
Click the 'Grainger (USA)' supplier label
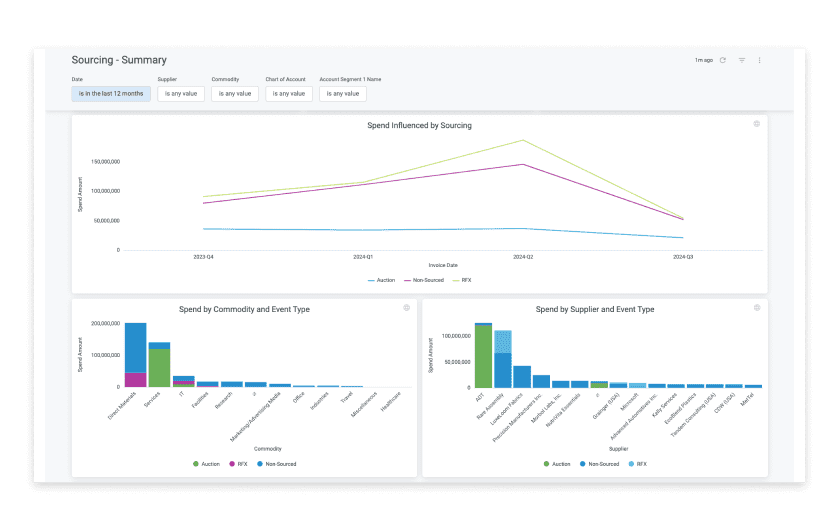(x=606, y=406)
